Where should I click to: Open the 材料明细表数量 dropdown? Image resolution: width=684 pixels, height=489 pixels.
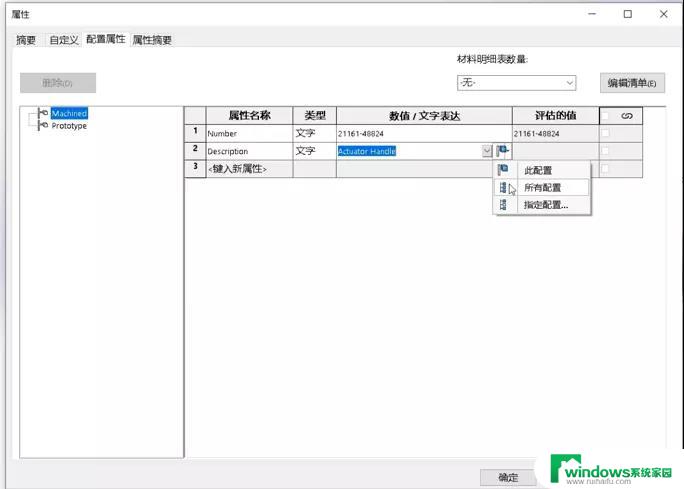(x=516, y=82)
